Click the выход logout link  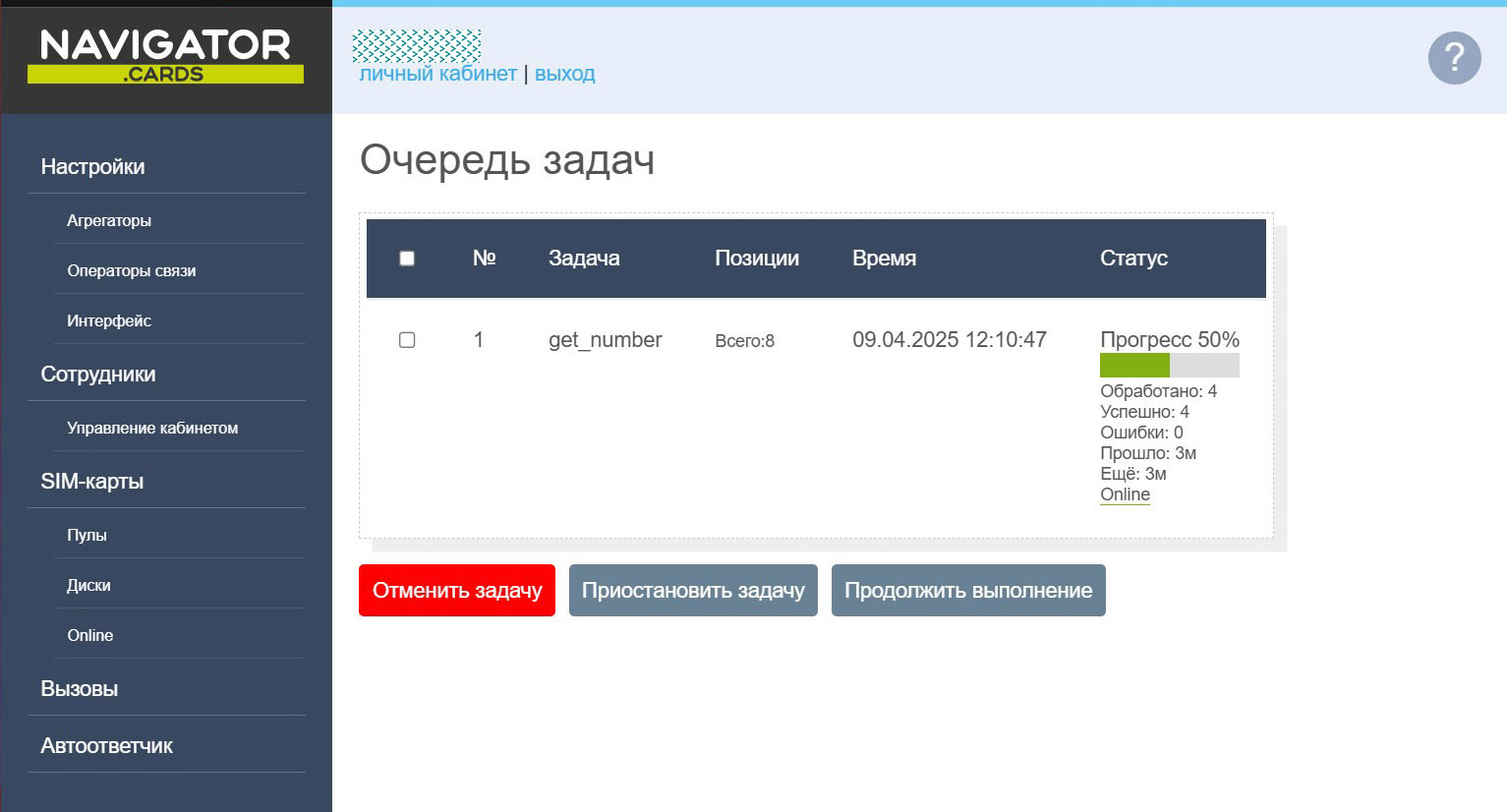coord(565,74)
